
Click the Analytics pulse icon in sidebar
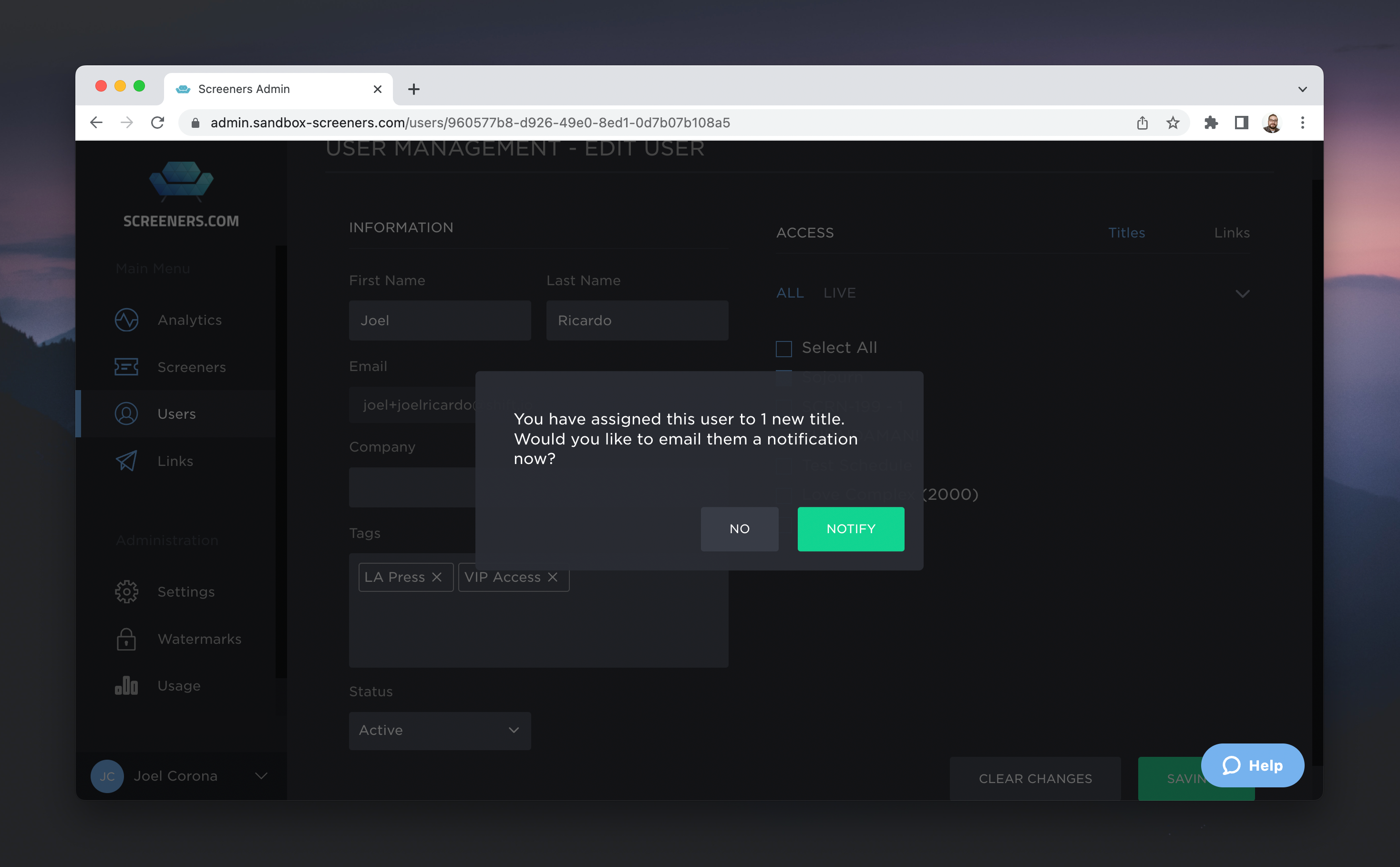click(x=126, y=320)
